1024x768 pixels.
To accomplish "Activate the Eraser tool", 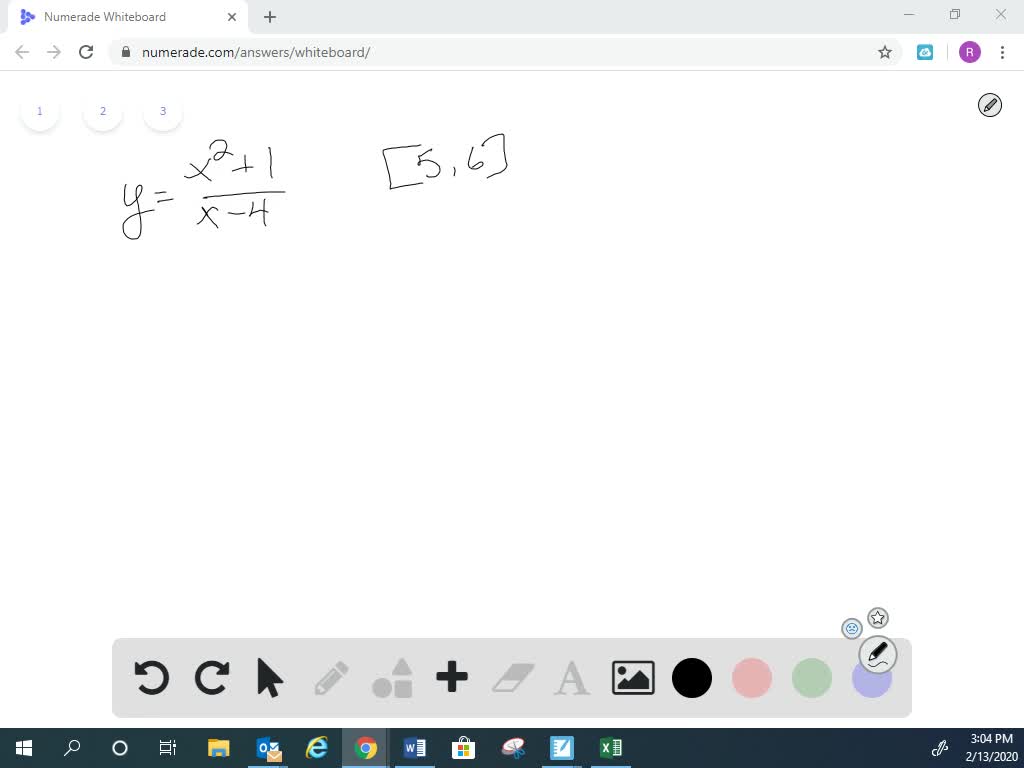I will (x=512, y=678).
